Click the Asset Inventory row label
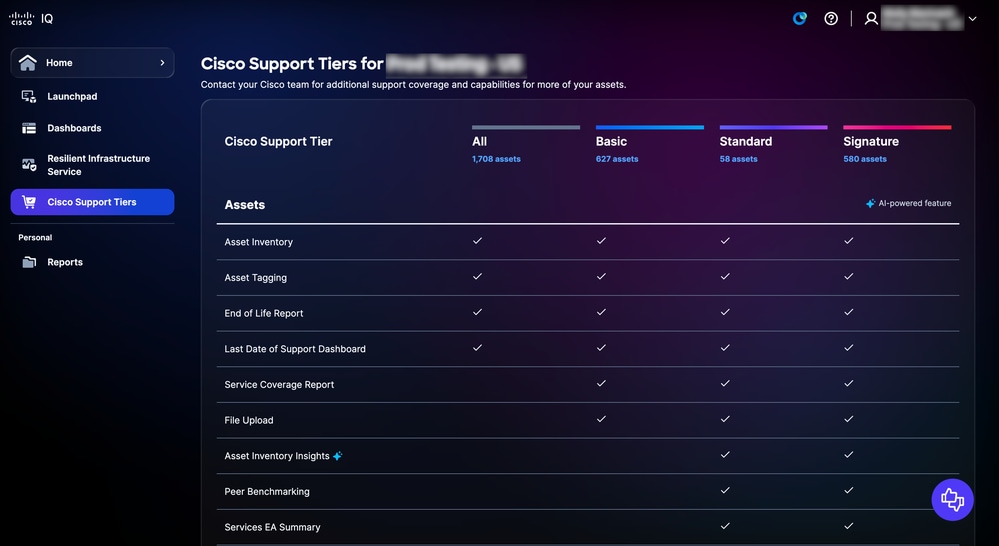Image resolution: width=999 pixels, height=546 pixels. (259, 242)
